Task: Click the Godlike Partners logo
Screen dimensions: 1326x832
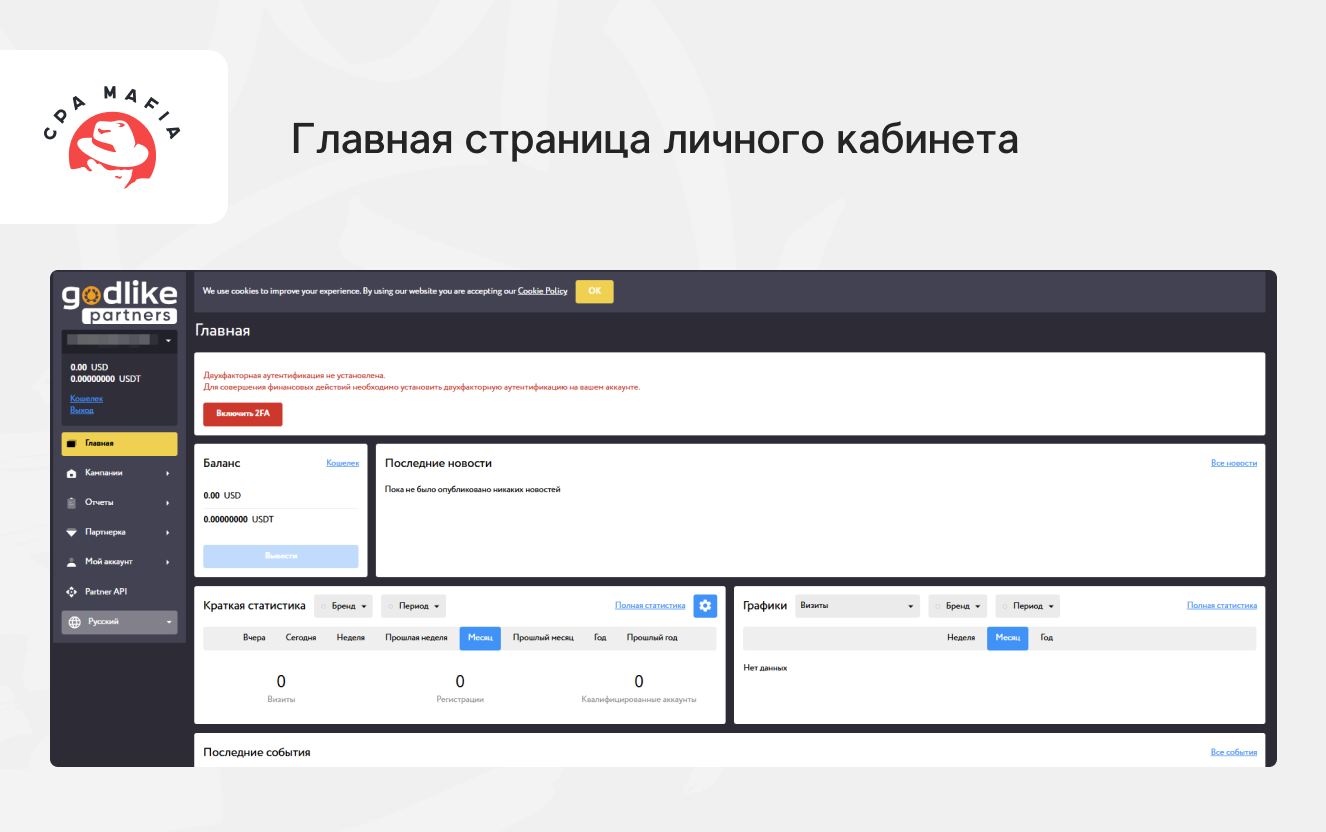Action: click(x=119, y=303)
